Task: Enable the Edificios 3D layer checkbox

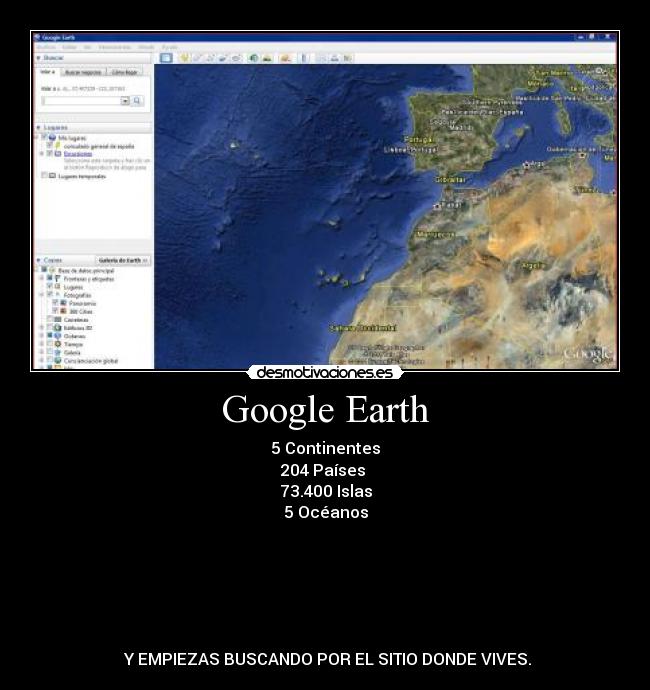Action: click(x=50, y=328)
